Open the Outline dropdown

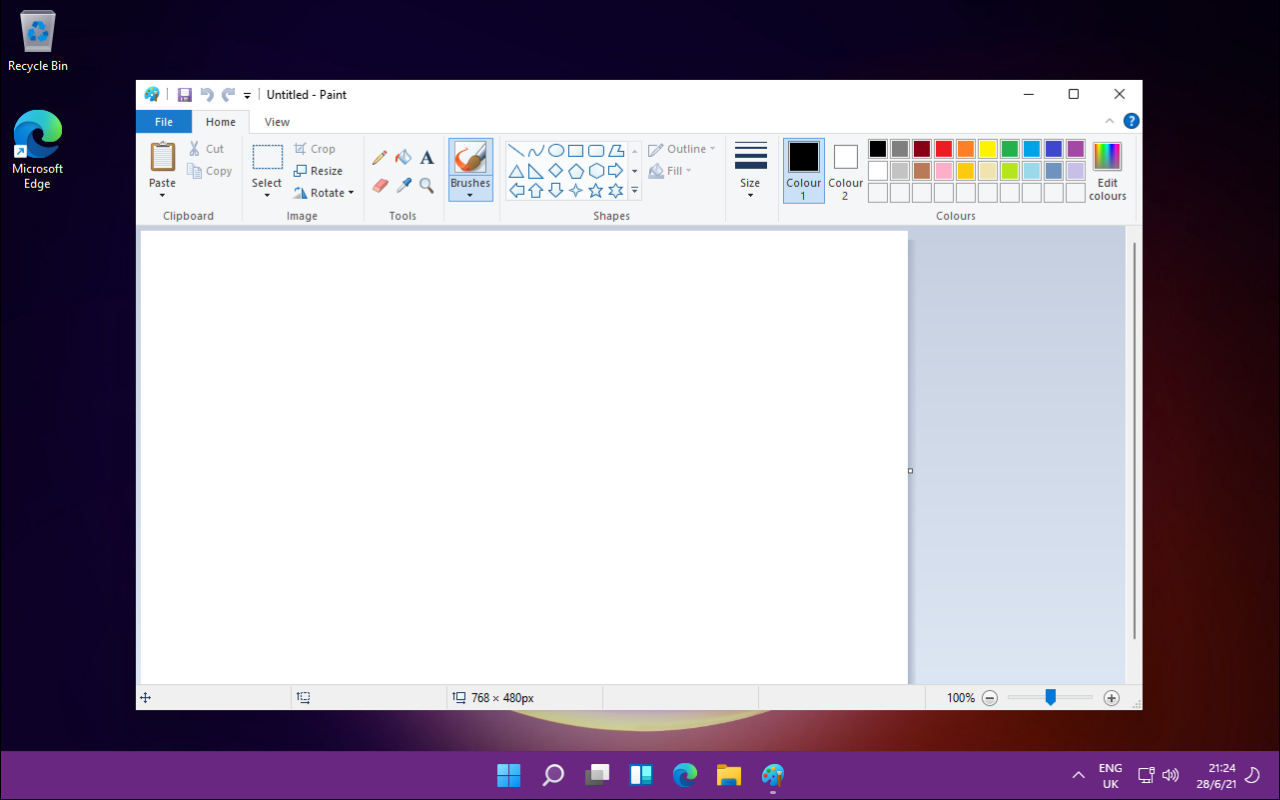click(682, 149)
